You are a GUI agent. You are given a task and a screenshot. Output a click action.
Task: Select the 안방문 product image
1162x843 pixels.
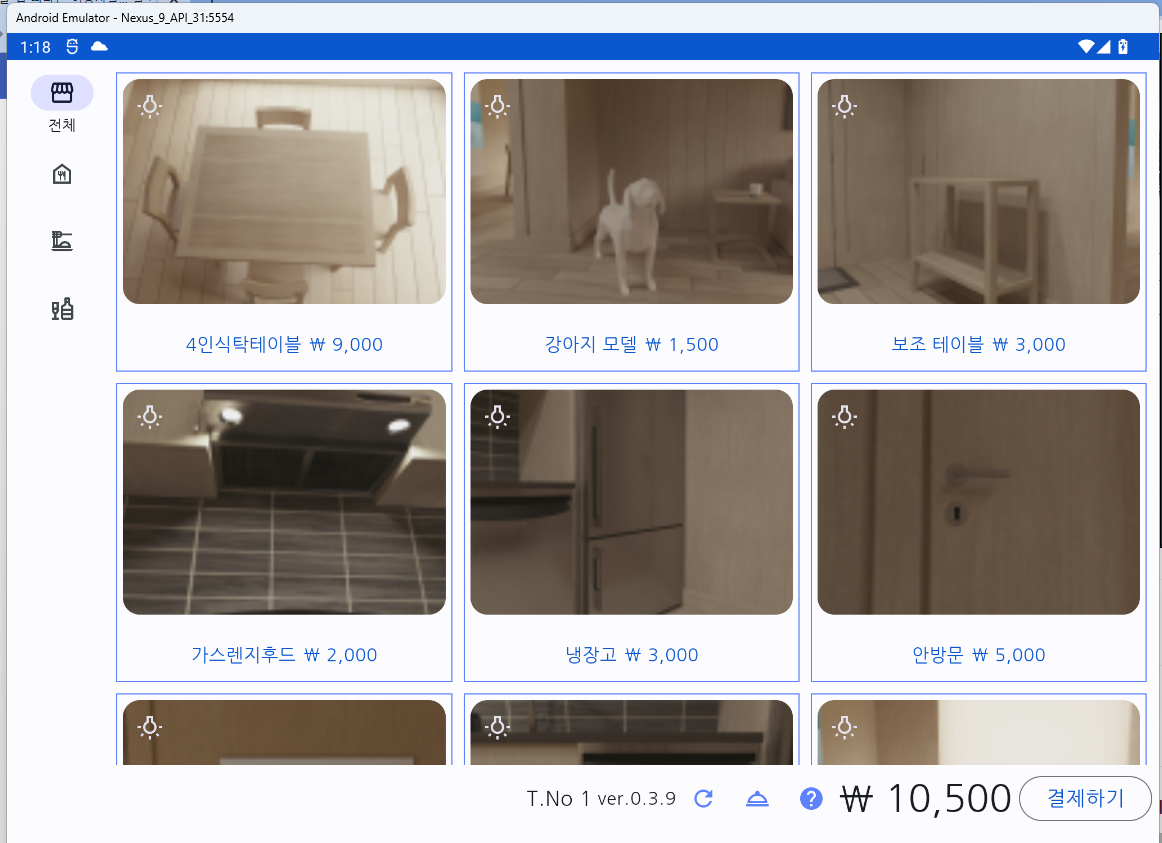coord(978,502)
